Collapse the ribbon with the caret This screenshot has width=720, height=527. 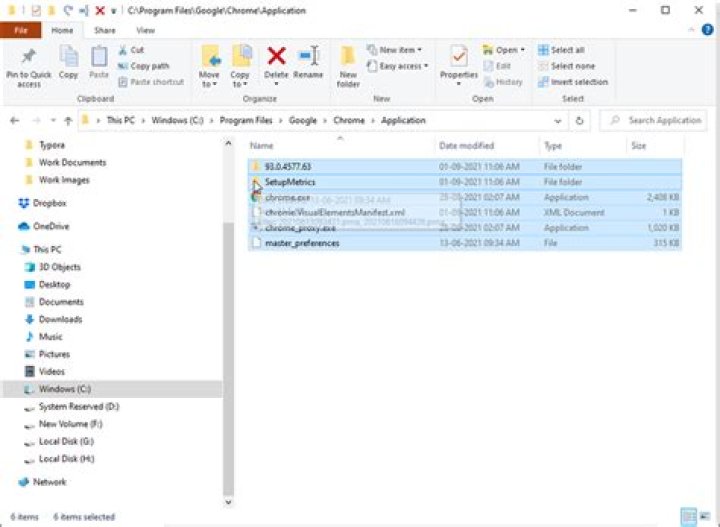click(691, 30)
